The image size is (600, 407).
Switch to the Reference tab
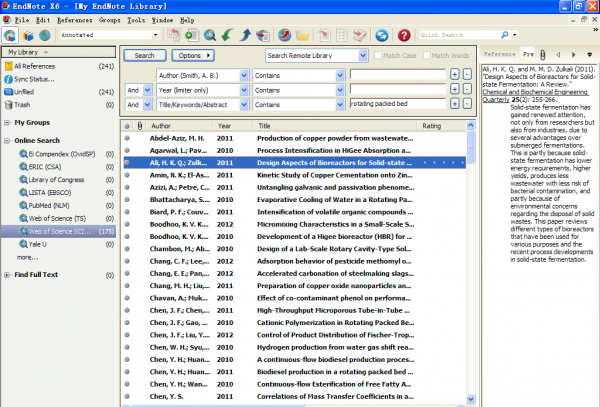499,54
